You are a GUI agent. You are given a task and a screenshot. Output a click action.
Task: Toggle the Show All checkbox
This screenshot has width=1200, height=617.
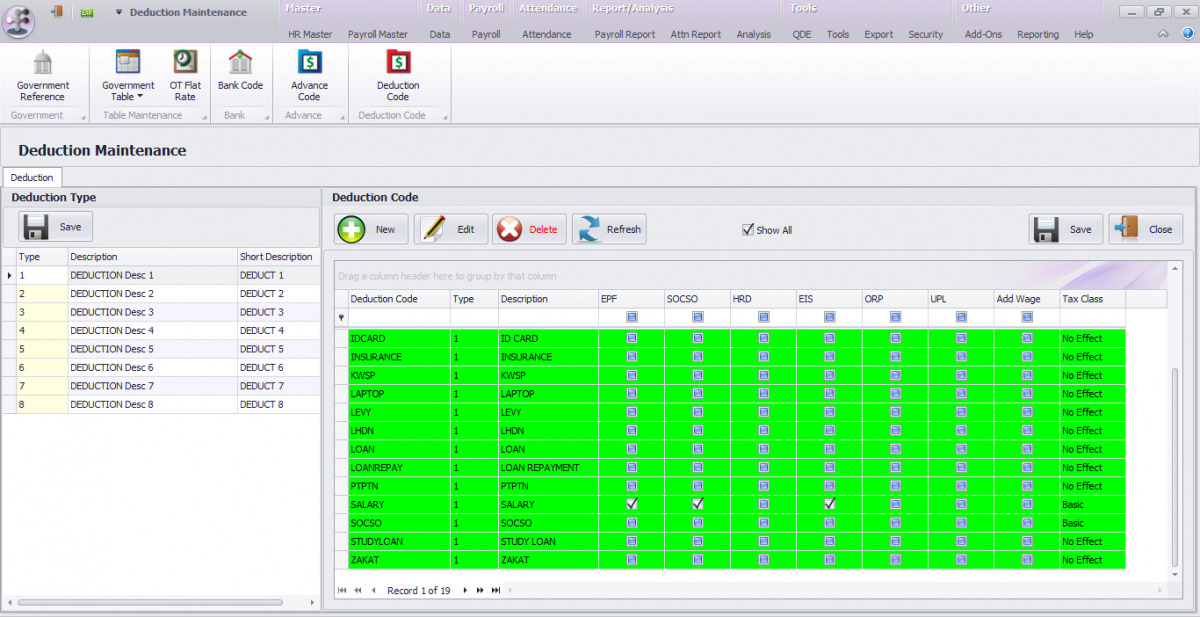pos(748,229)
